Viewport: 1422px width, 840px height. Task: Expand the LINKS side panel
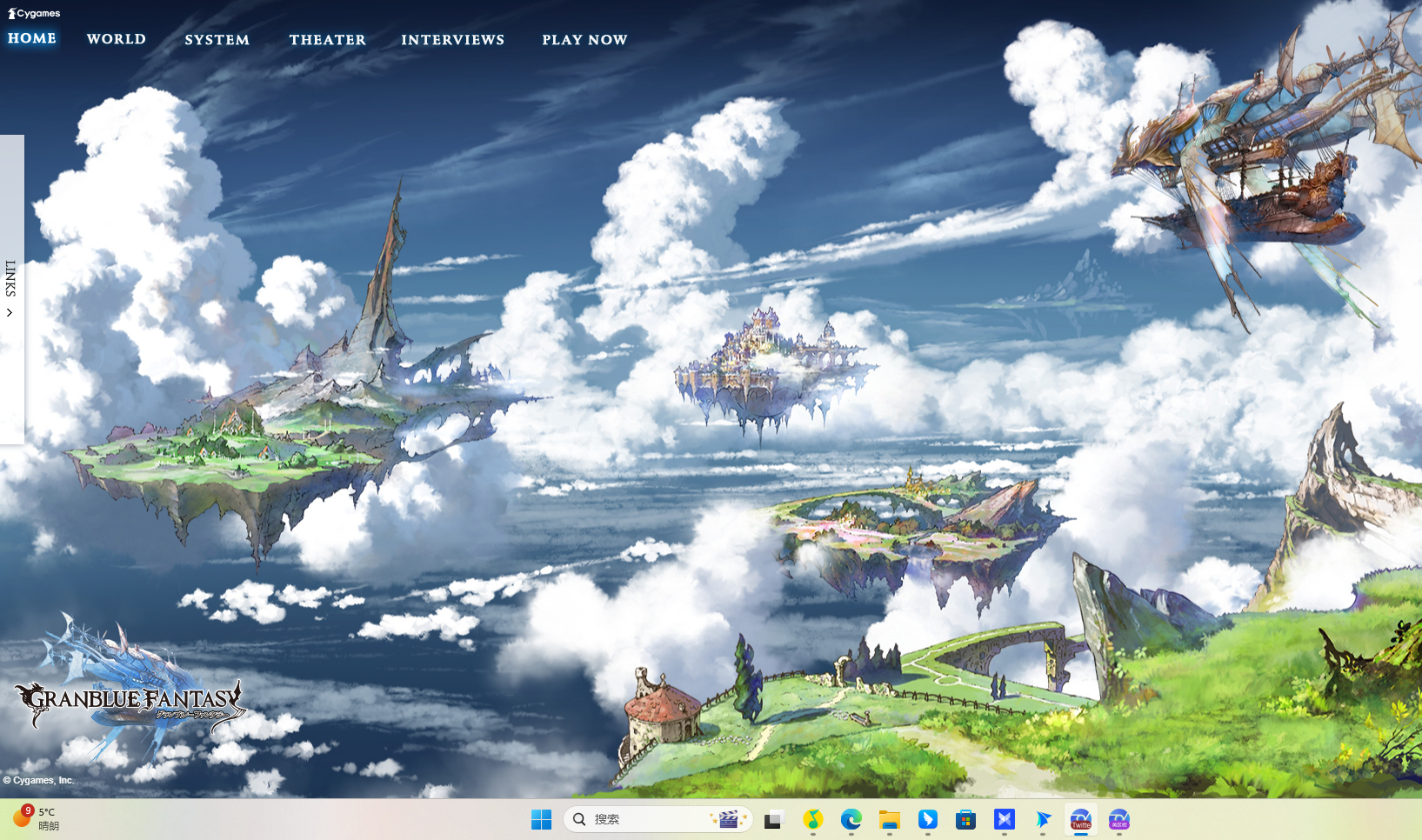pyautogui.click(x=11, y=278)
